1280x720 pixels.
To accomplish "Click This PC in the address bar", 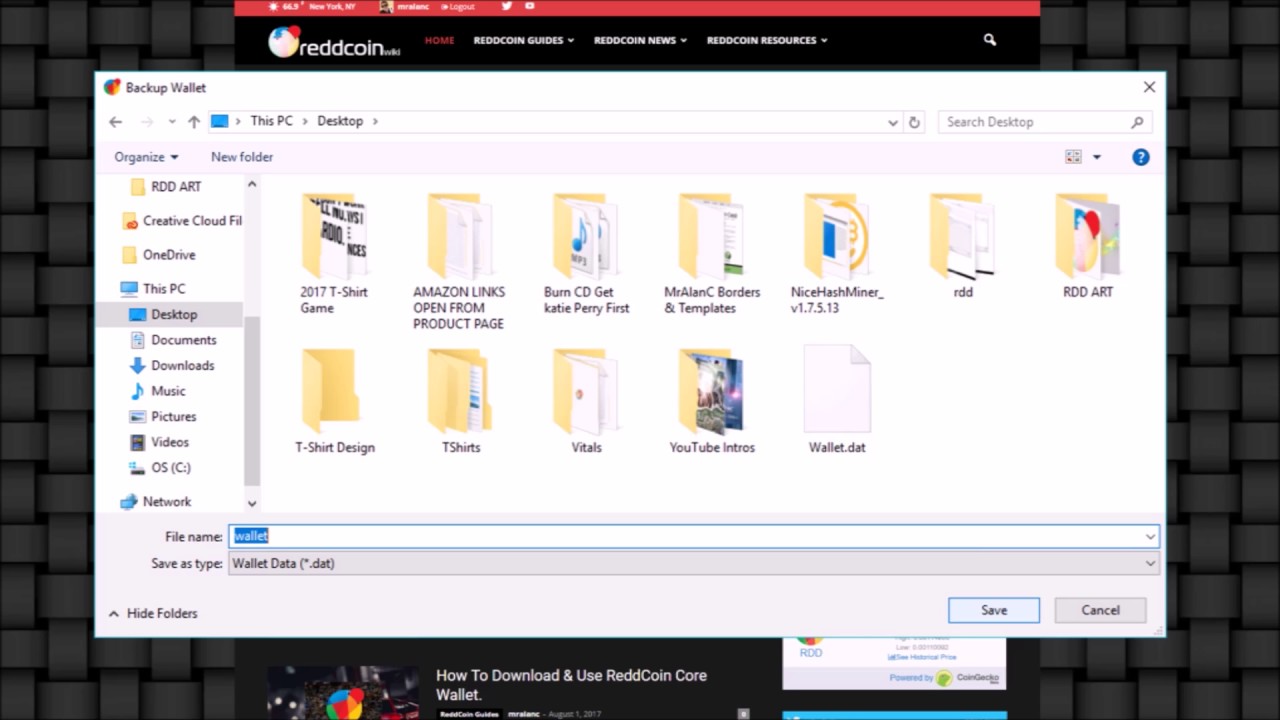I will click(271, 121).
